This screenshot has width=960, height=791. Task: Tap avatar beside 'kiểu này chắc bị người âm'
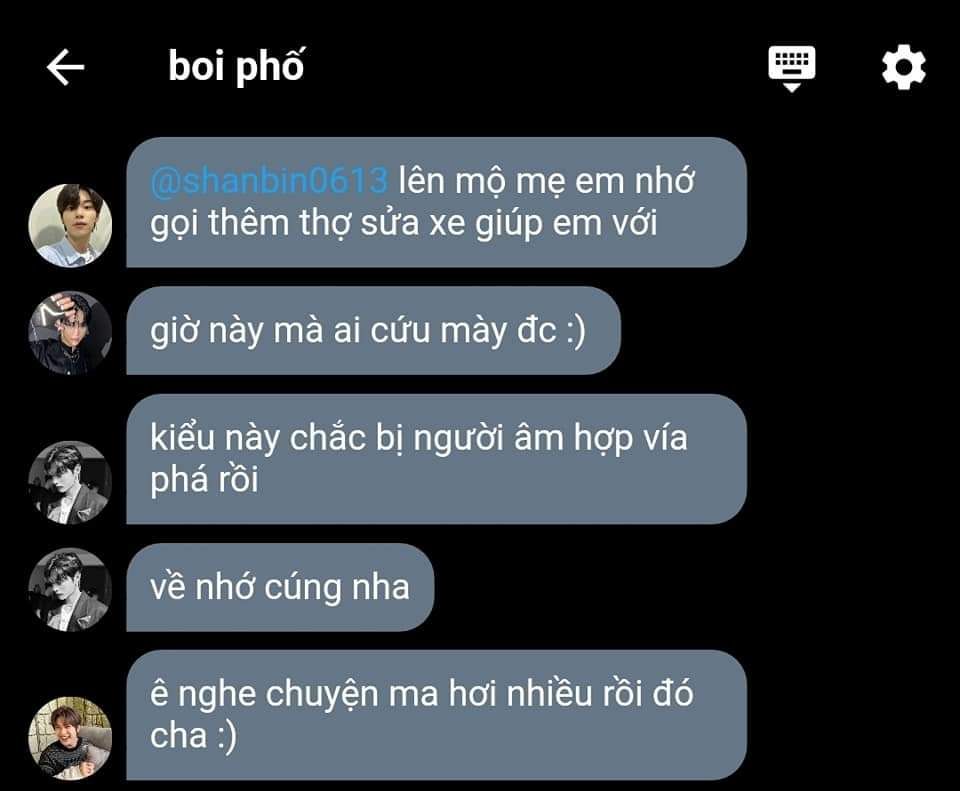pos(70,483)
